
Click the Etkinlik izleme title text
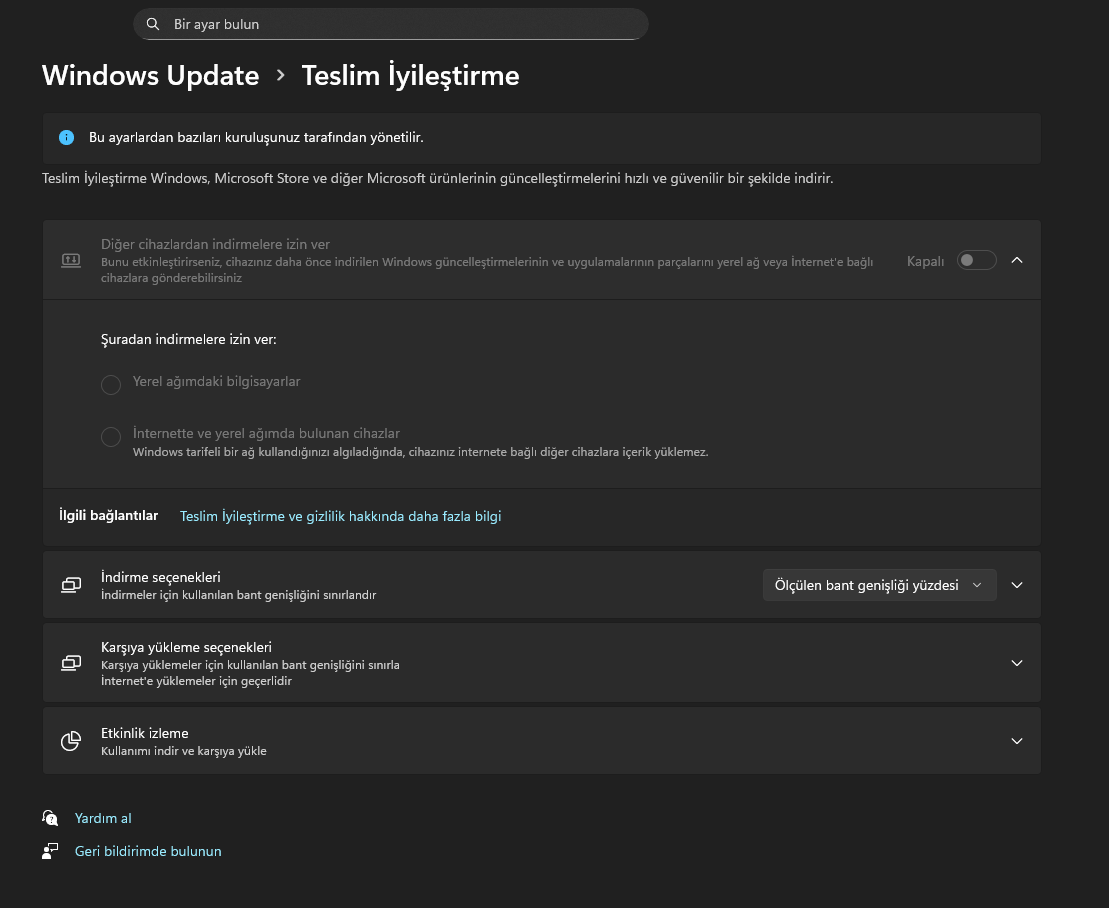click(144, 733)
